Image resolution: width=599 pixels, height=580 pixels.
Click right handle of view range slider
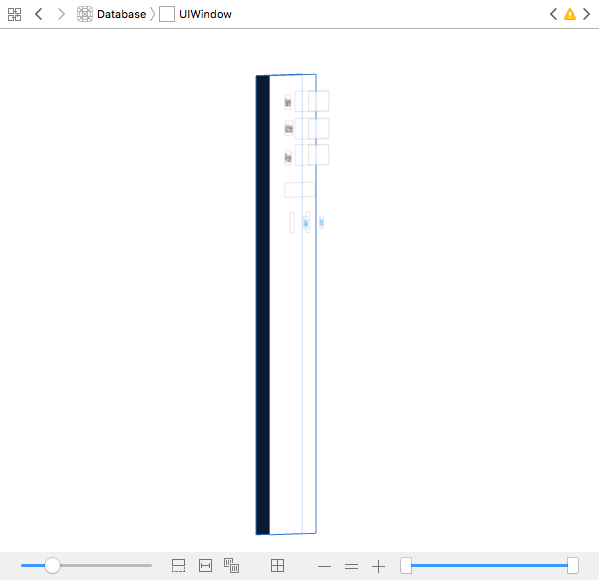(x=573, y=565)
